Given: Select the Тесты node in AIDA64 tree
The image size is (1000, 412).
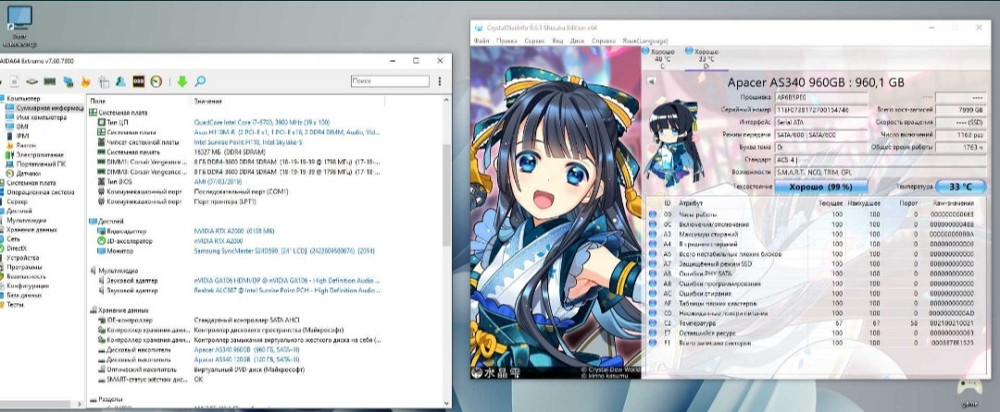Looking at the screenshot, I should click(18, 305).
